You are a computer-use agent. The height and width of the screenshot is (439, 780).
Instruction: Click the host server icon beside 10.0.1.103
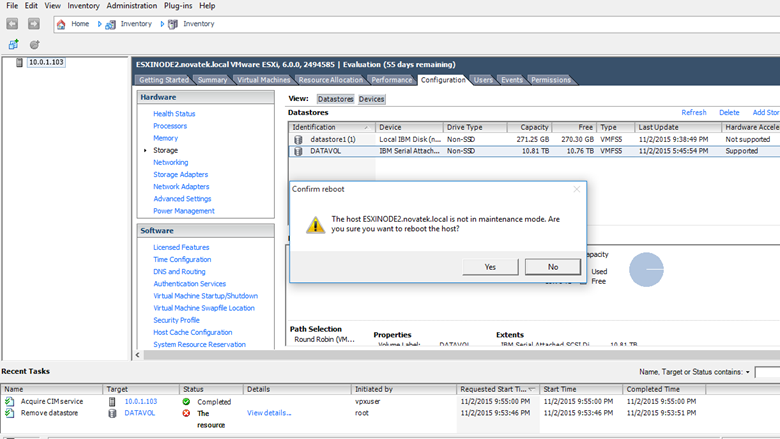[19, 63]
